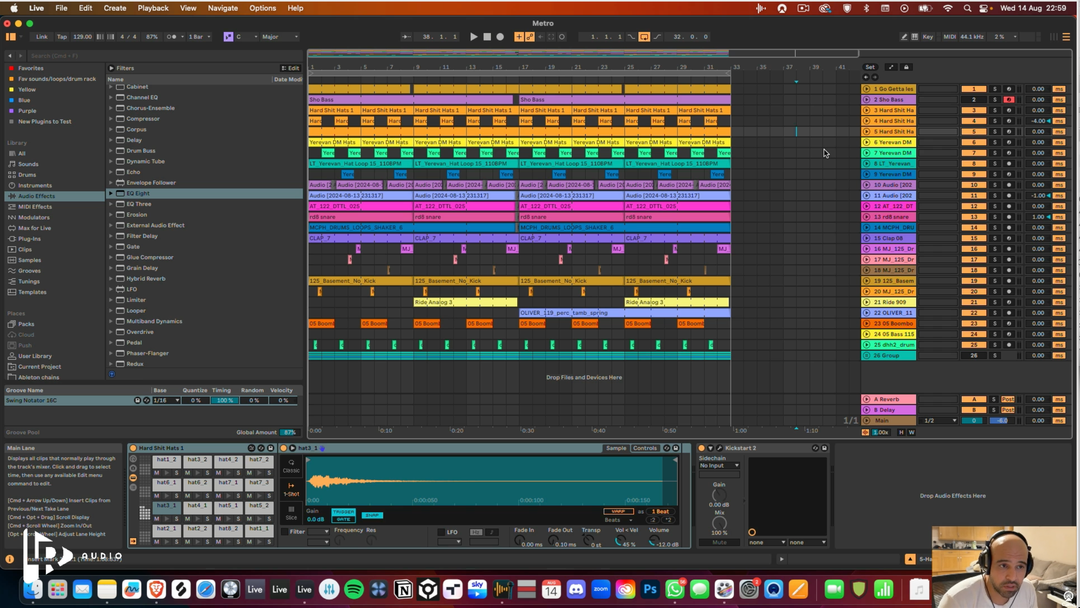The height and width of the screenshot is (608, 1080).
Task: Toggle the Loop switch in the control bar
Action: point(644,37)
